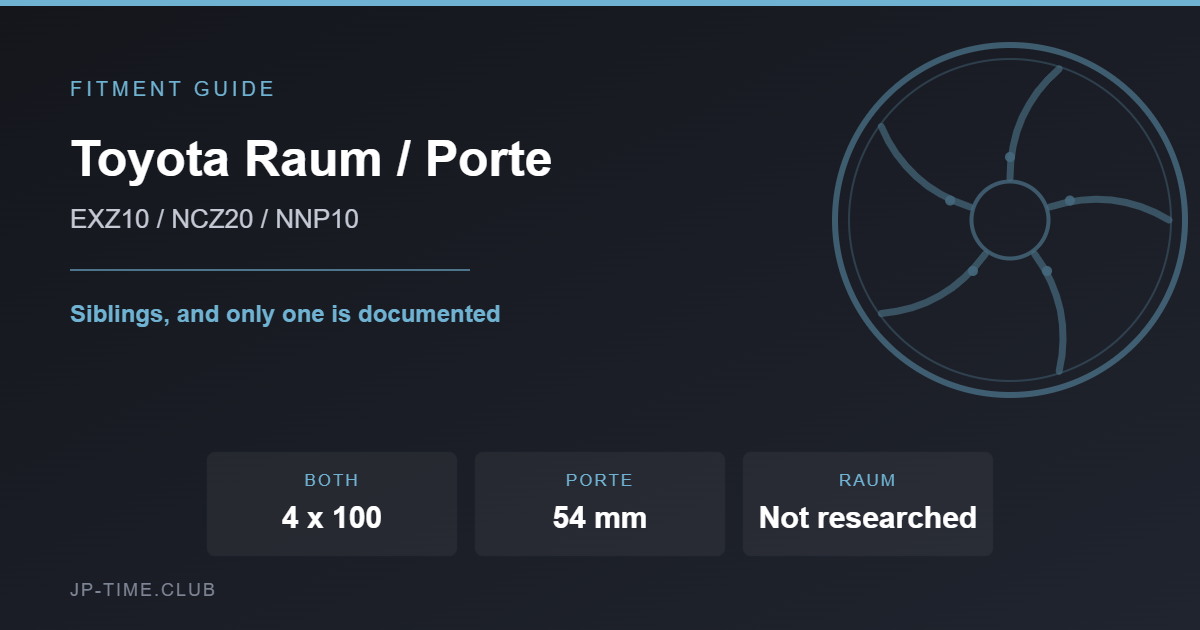The height and width of the screenshot is (630, 1200).
Task: Open the JP-TIME.CLUB site link
Action: [x=143, y=590]
